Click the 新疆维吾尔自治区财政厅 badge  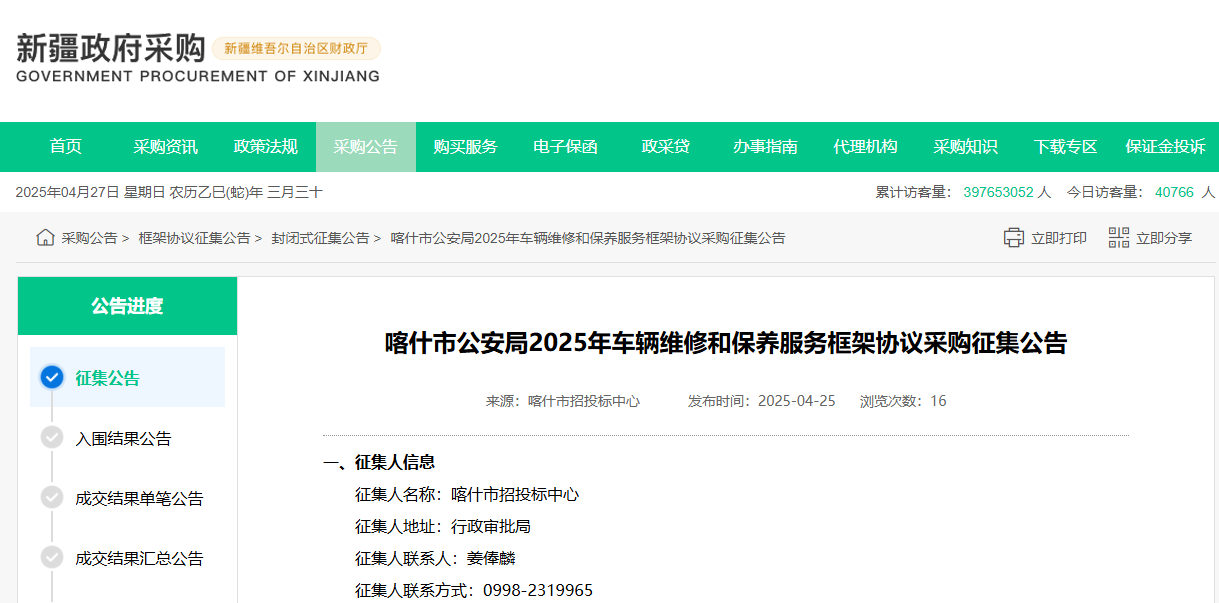pos(296,48)
